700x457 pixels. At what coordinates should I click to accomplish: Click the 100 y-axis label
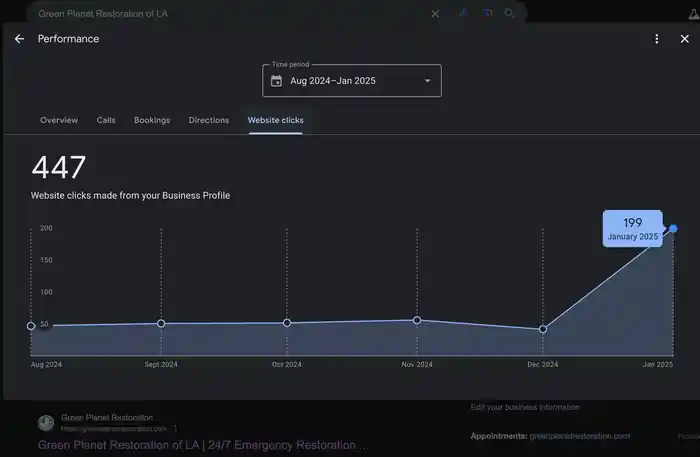46,292
